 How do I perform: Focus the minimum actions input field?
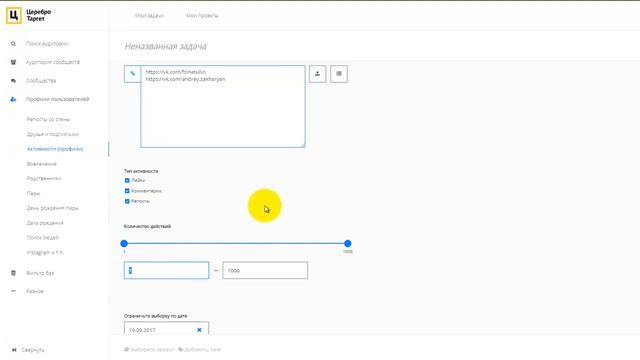click(167, 271)
